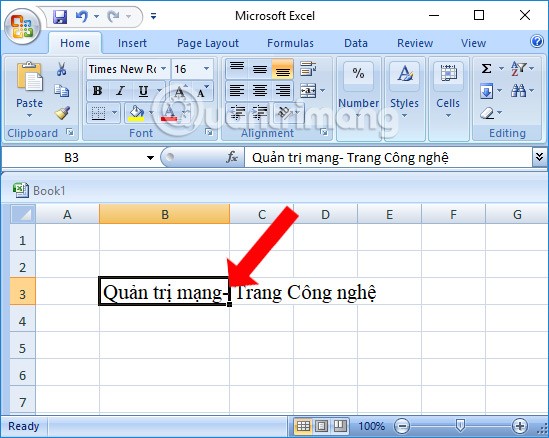Click the Cut scissors icon
Screen dimensions: 549x438
62,69
